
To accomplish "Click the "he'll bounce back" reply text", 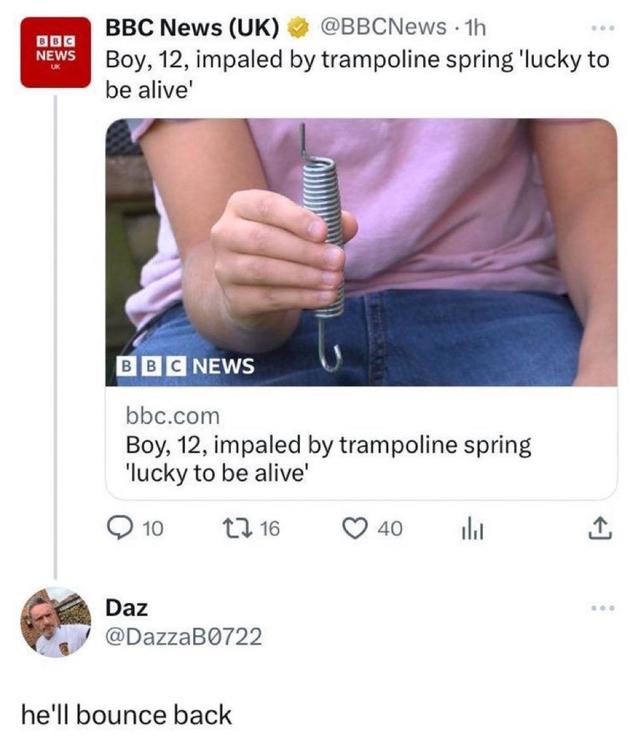I will coord(126,715).
